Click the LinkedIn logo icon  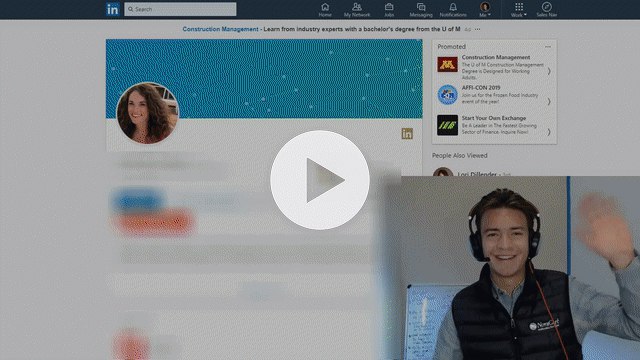(113, 9)
